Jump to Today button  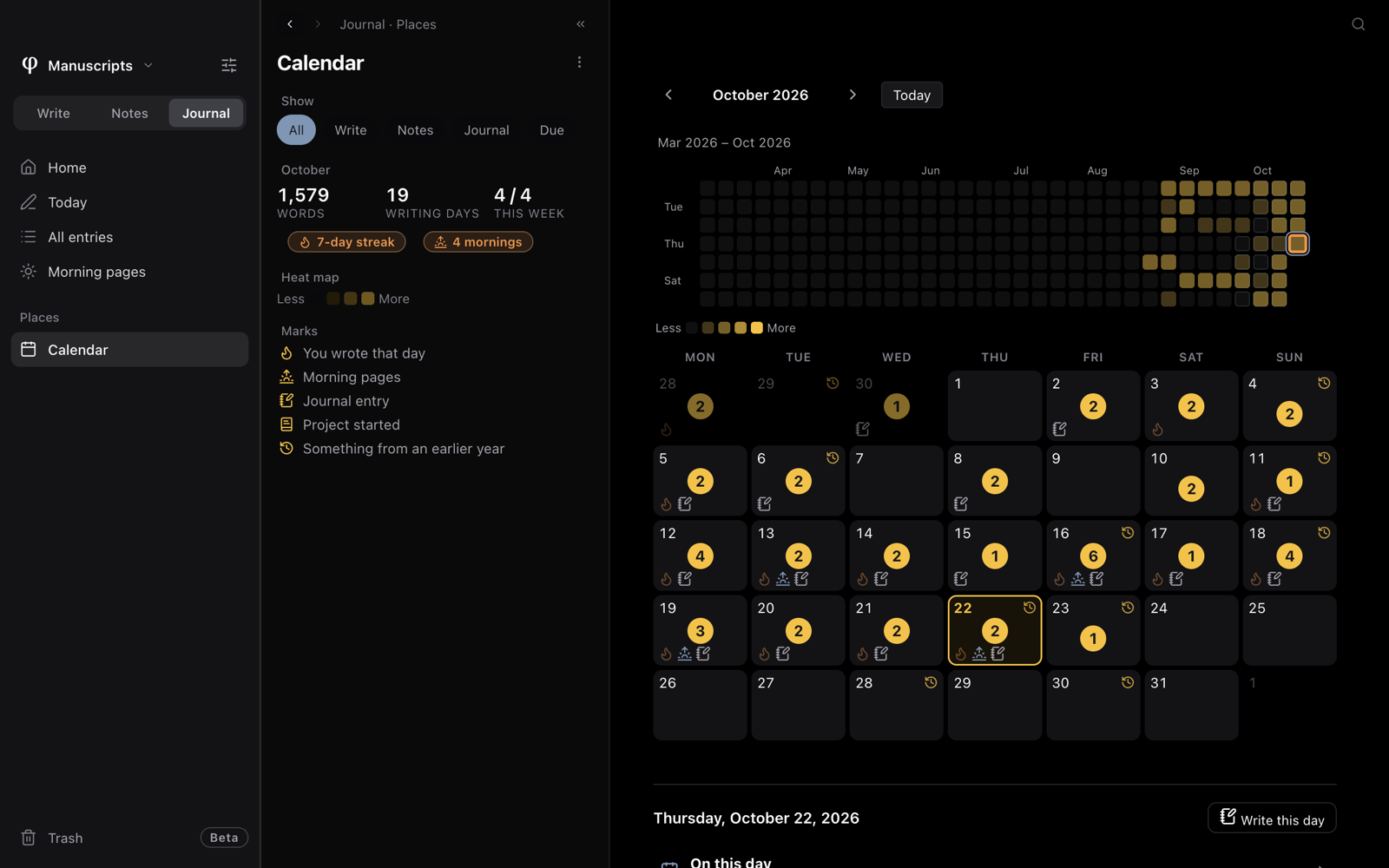click(x=912, y=95)
